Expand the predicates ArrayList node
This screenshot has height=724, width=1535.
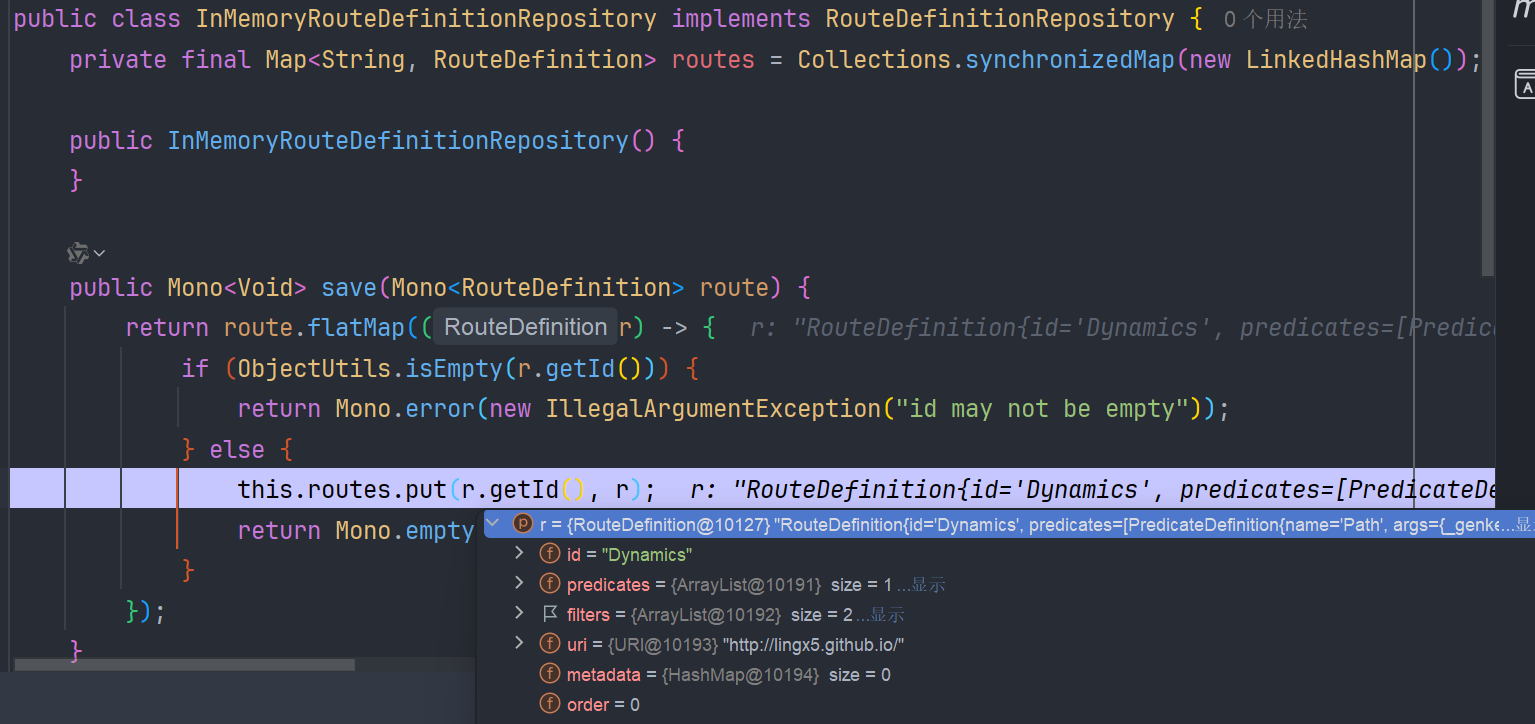click(518, 582)
